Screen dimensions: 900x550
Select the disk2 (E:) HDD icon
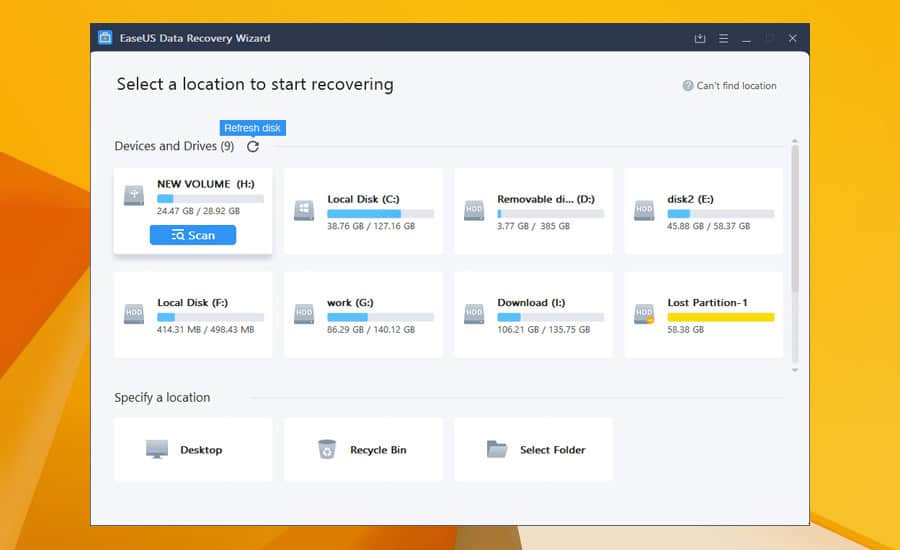point(644,210)
